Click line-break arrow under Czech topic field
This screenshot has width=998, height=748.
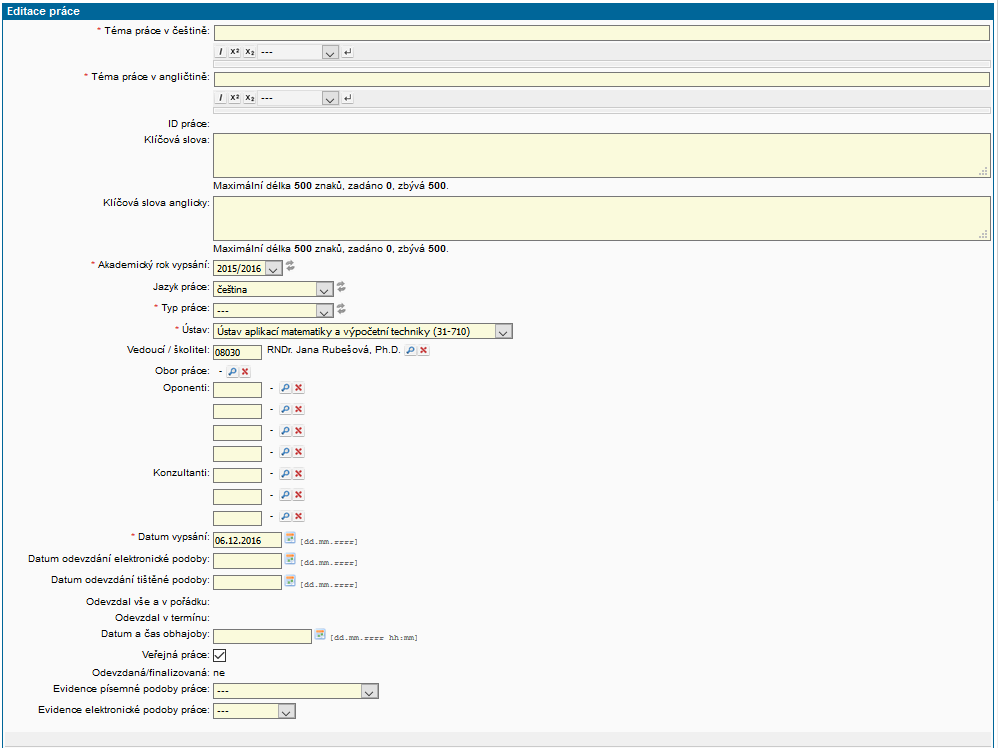347,52
